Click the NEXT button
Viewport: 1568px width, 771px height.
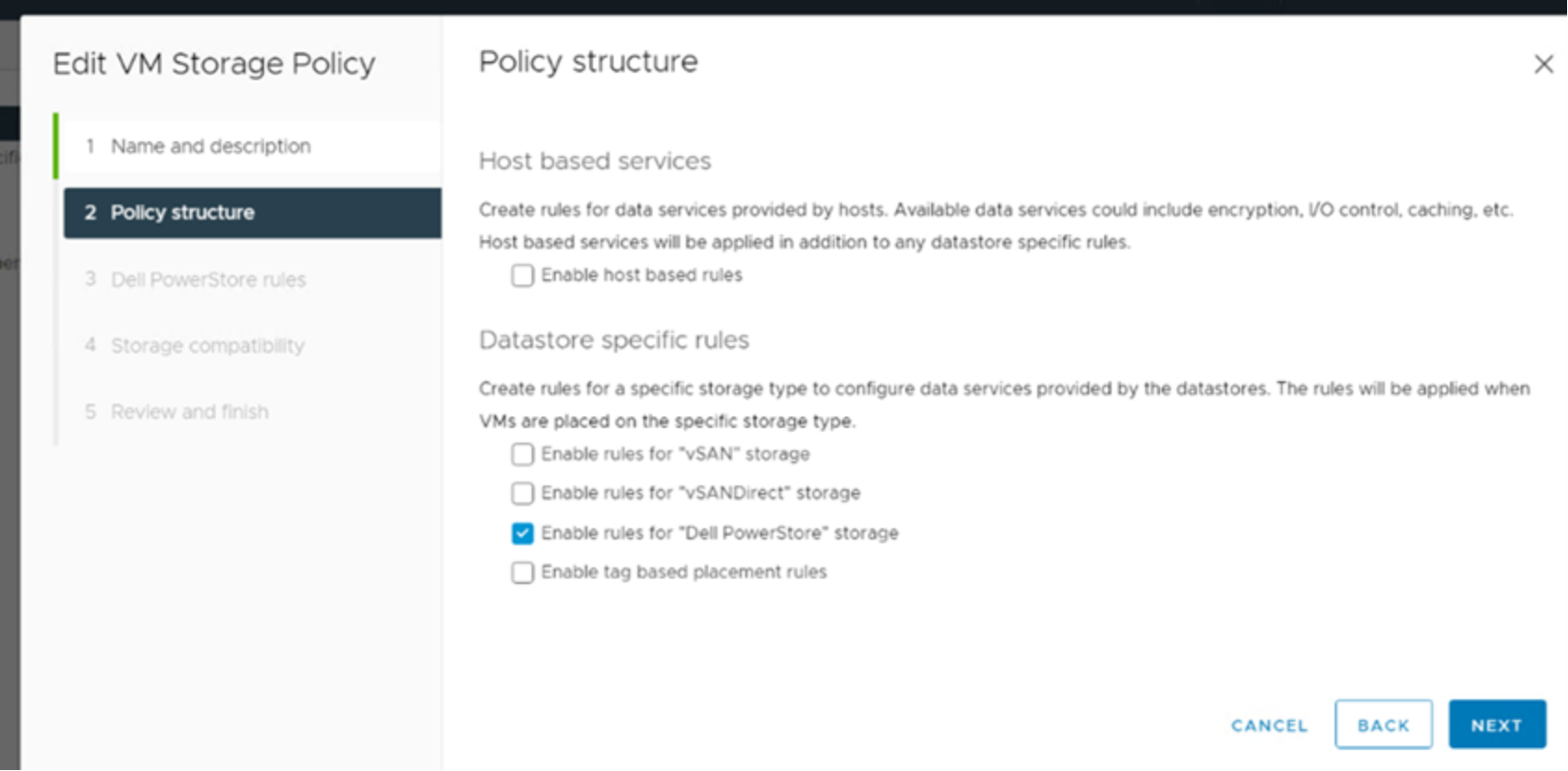(x=1496, y=724)
